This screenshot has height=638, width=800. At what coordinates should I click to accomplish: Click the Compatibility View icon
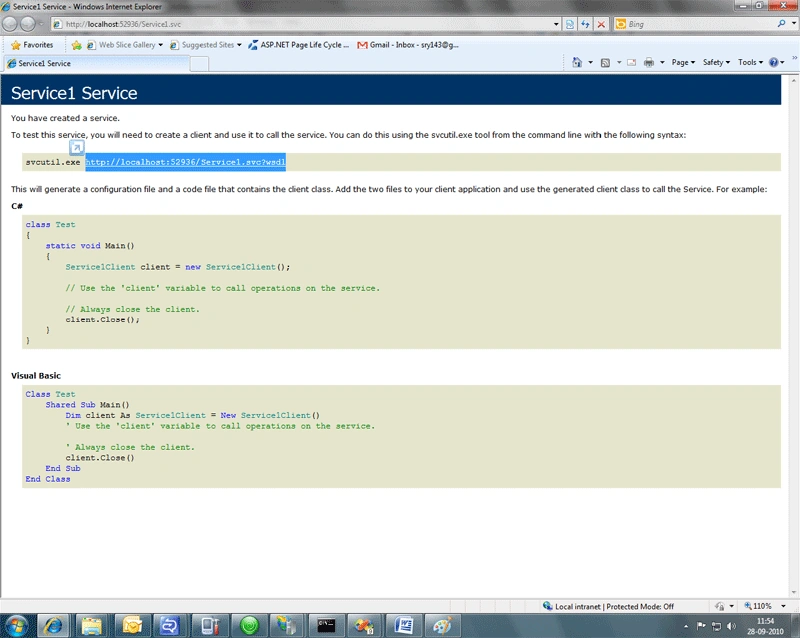click(x=570, y=24)
